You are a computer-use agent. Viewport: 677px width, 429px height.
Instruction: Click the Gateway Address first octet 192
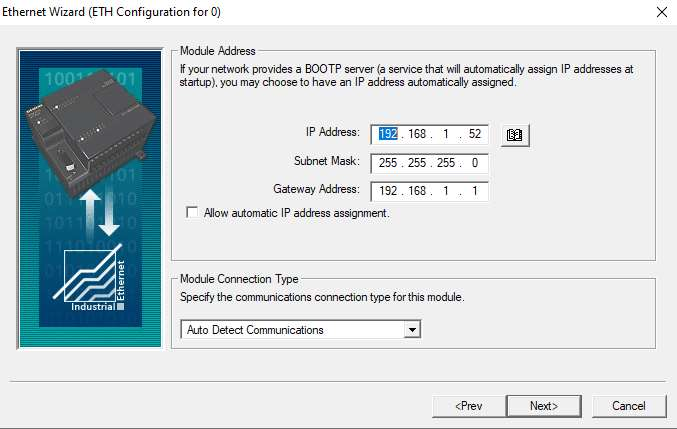pyautogui.click(x=390, y=191)
